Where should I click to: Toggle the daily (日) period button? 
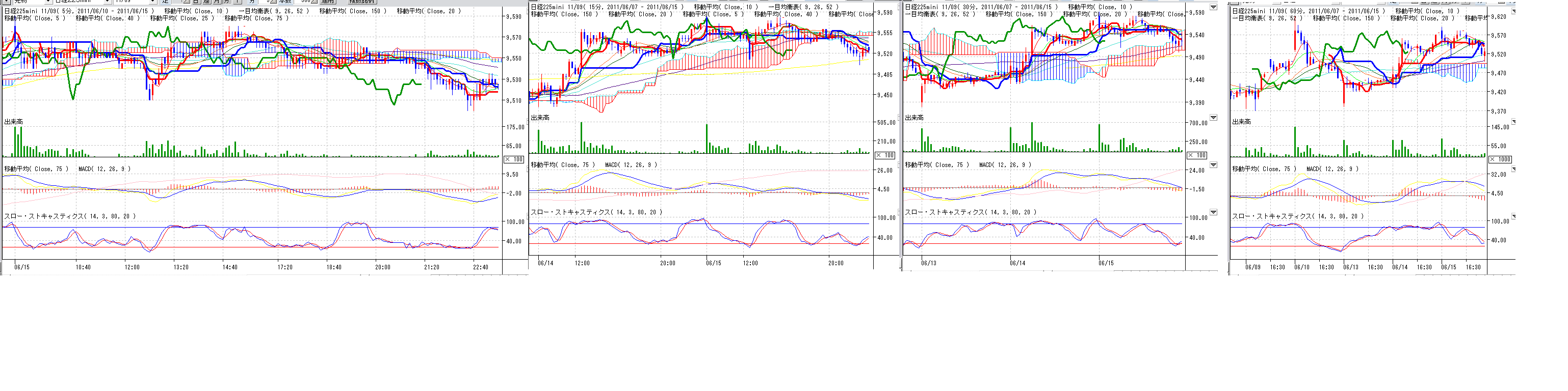196,2
